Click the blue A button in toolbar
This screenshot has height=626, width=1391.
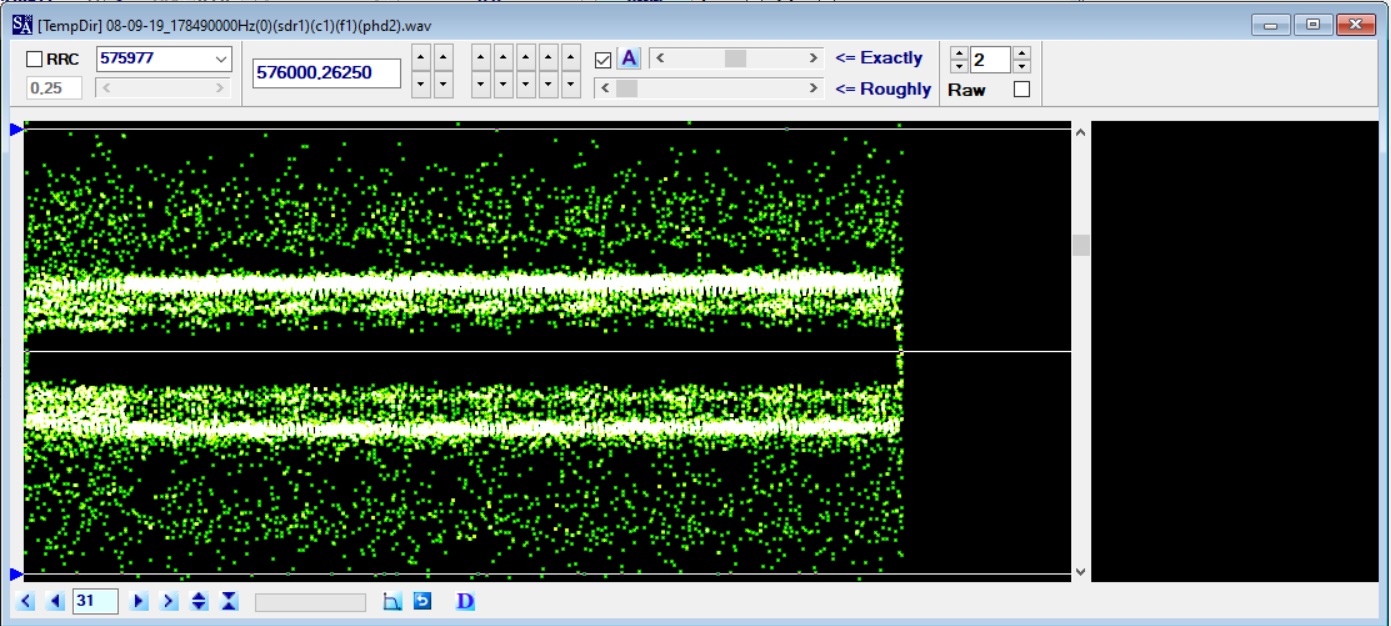coord(629,59)
